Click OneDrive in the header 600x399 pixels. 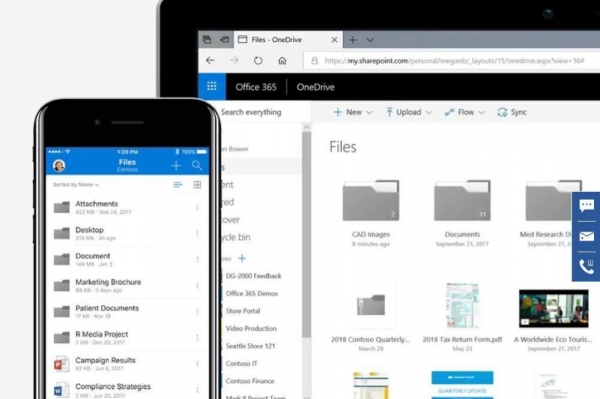click(x=315, y=87)
